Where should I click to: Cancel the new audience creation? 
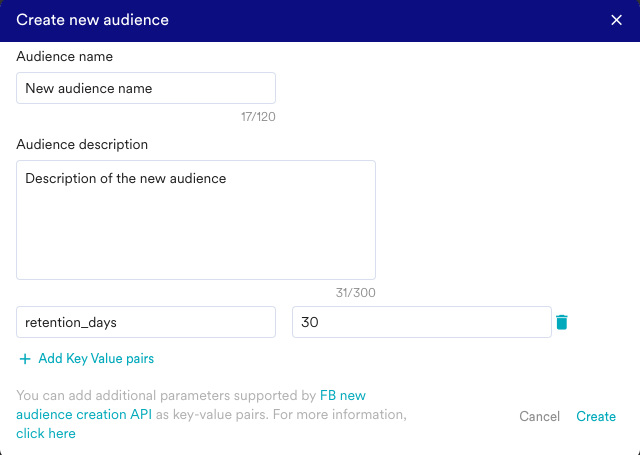pos(539,416)
